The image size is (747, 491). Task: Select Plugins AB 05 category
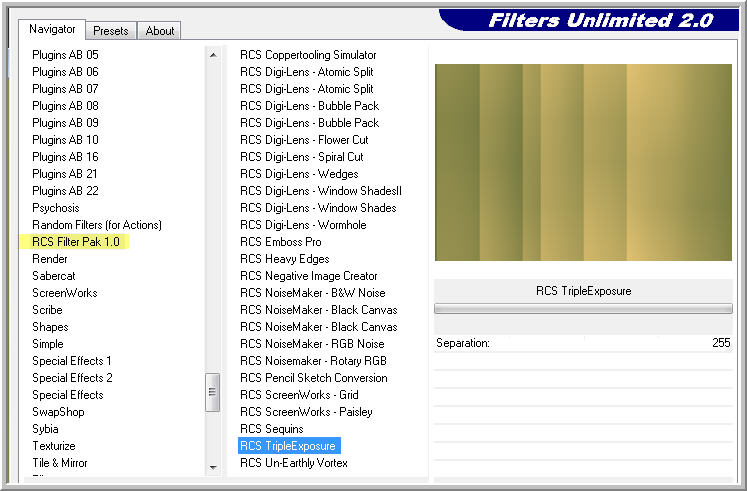[65, 55]
